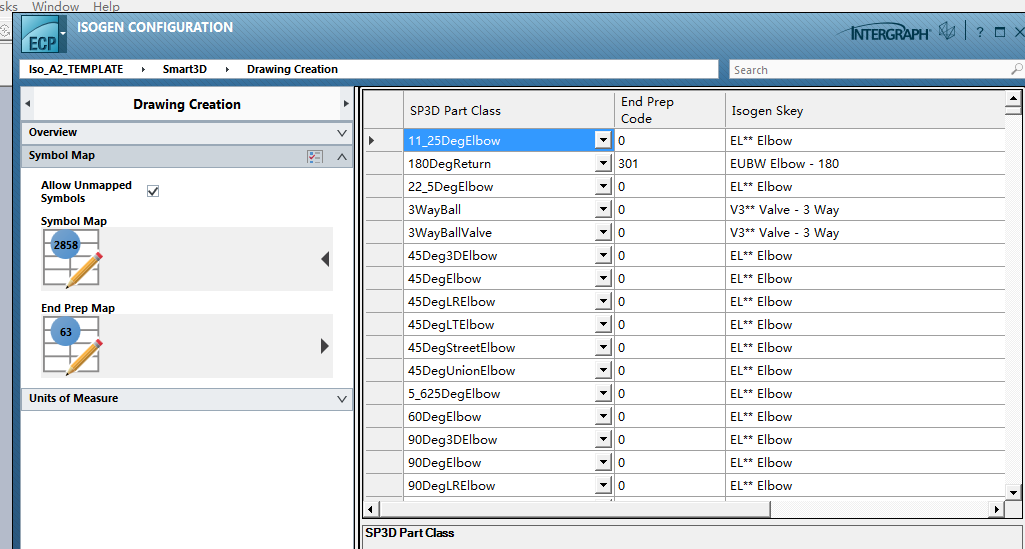Open the Window menu

[x=56, y=6]
